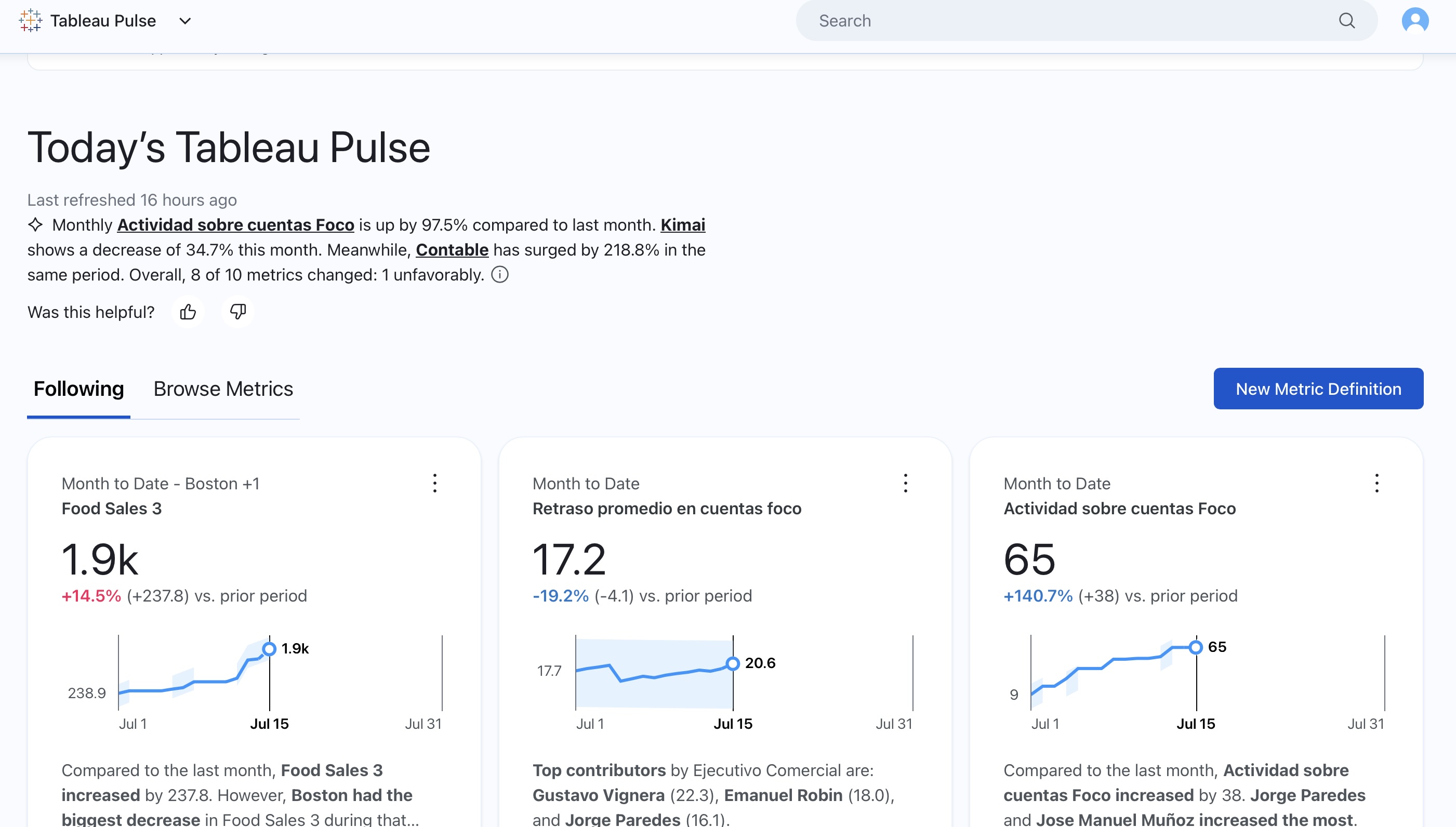Click 'Was this helpful?' label
The image size is (1456, 827).
point(91,312)
